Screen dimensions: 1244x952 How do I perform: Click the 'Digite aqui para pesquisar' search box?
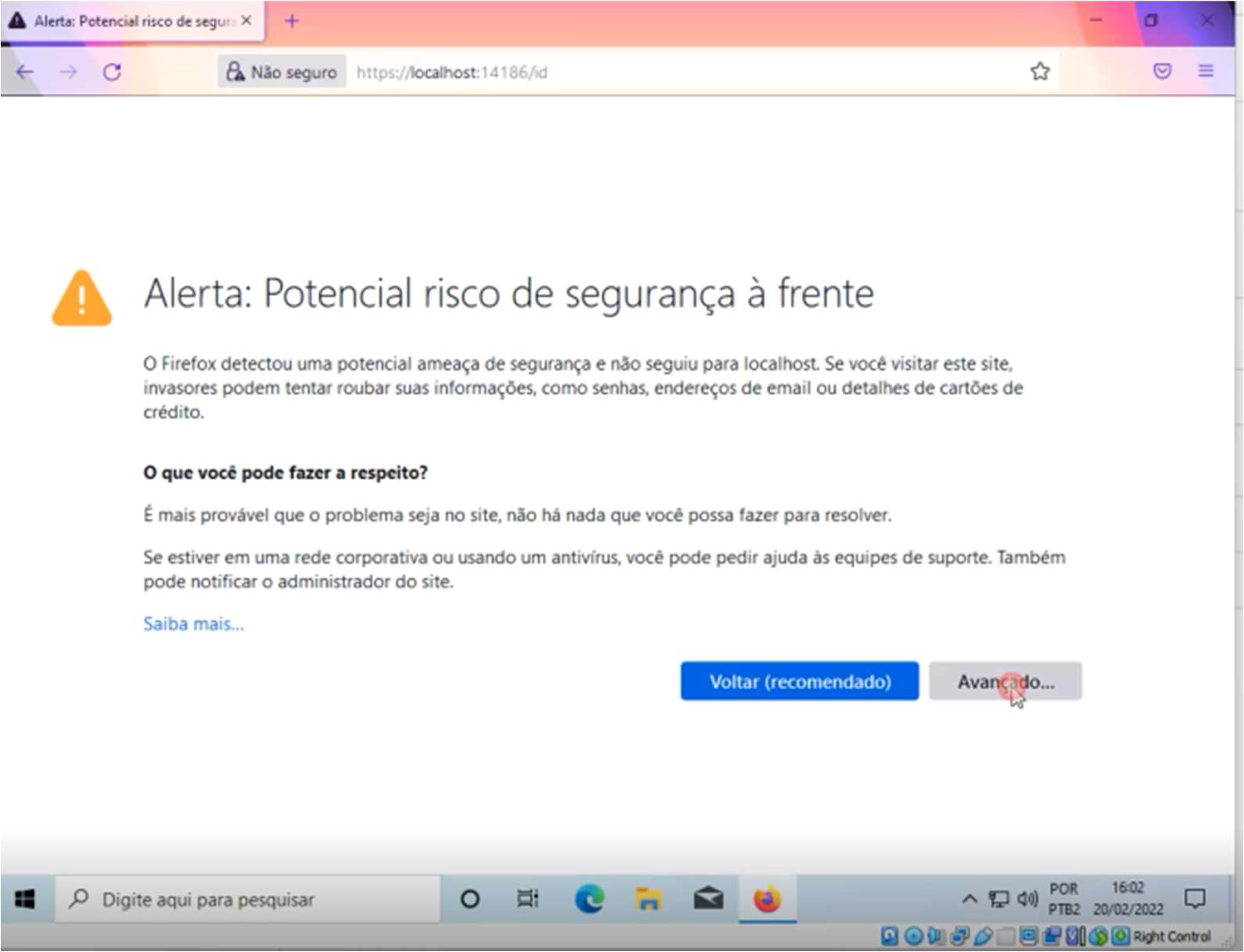[246, 900]
